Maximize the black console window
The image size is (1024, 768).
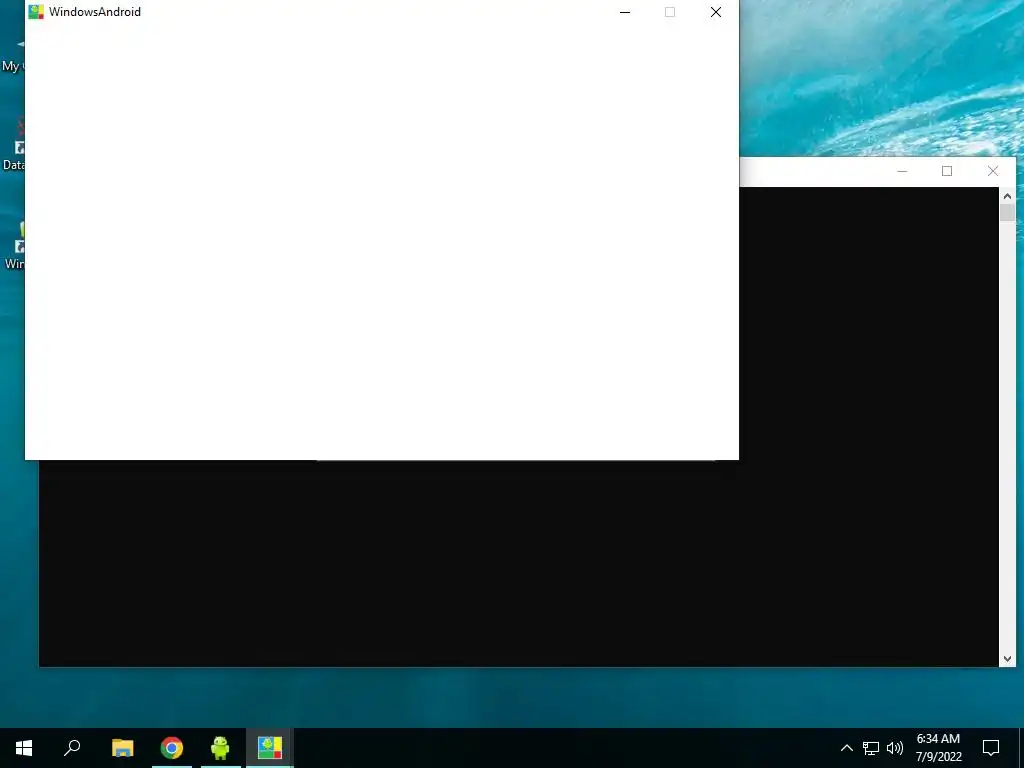tap(947, 171)
